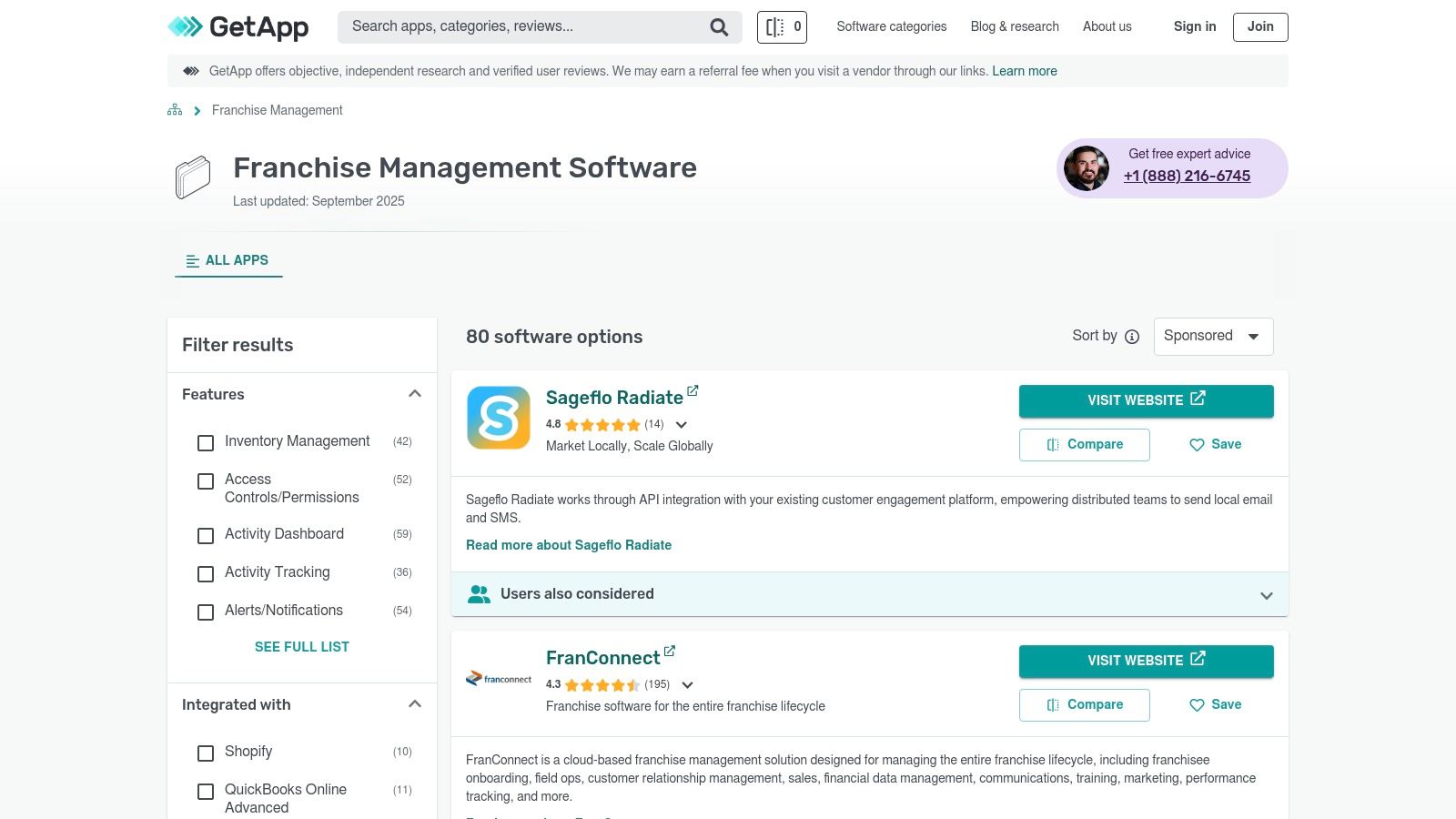Select the ALL APPS tab
The height and width of the screenshot is (819, 1456).
point(228,260)
